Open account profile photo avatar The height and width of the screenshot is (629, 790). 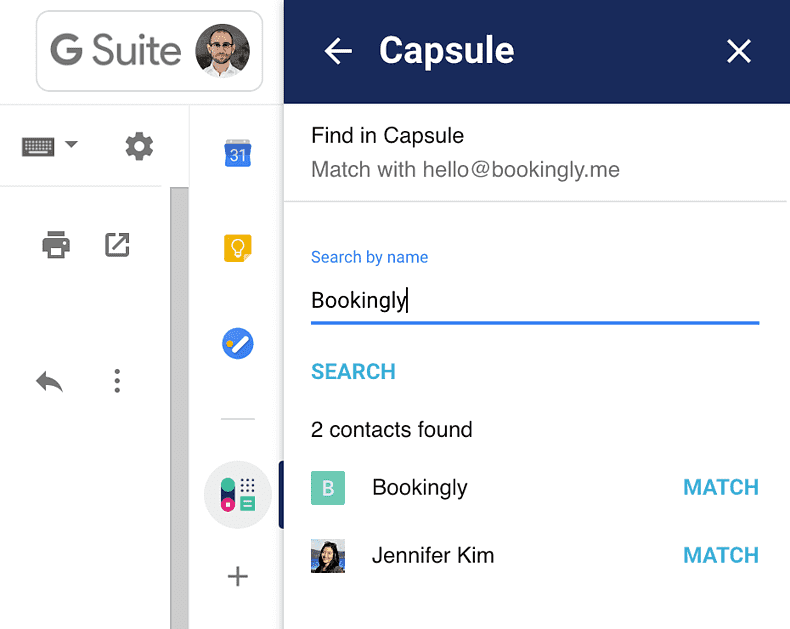pos(222,51)
